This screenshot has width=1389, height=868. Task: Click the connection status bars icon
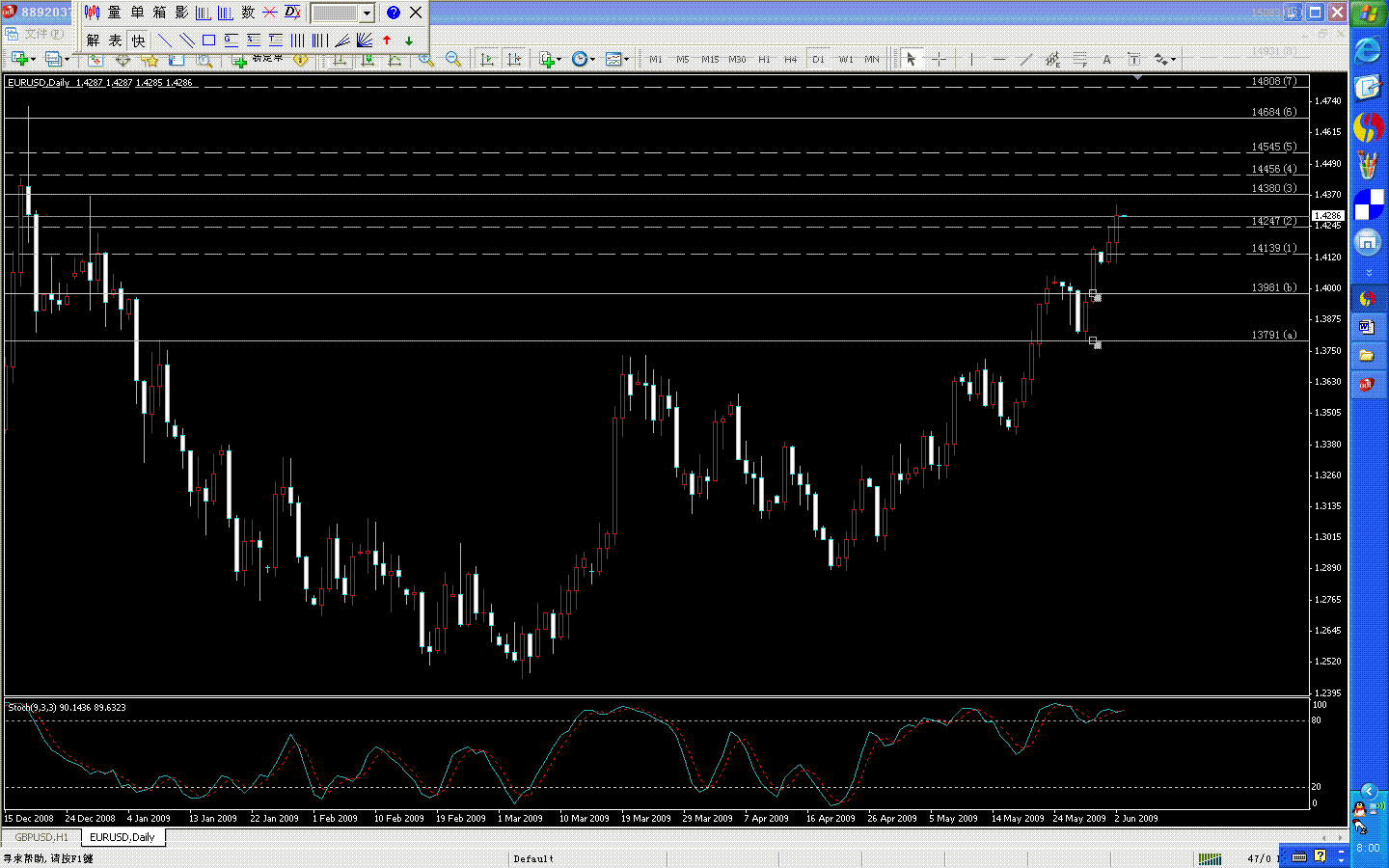point(1210,858)
